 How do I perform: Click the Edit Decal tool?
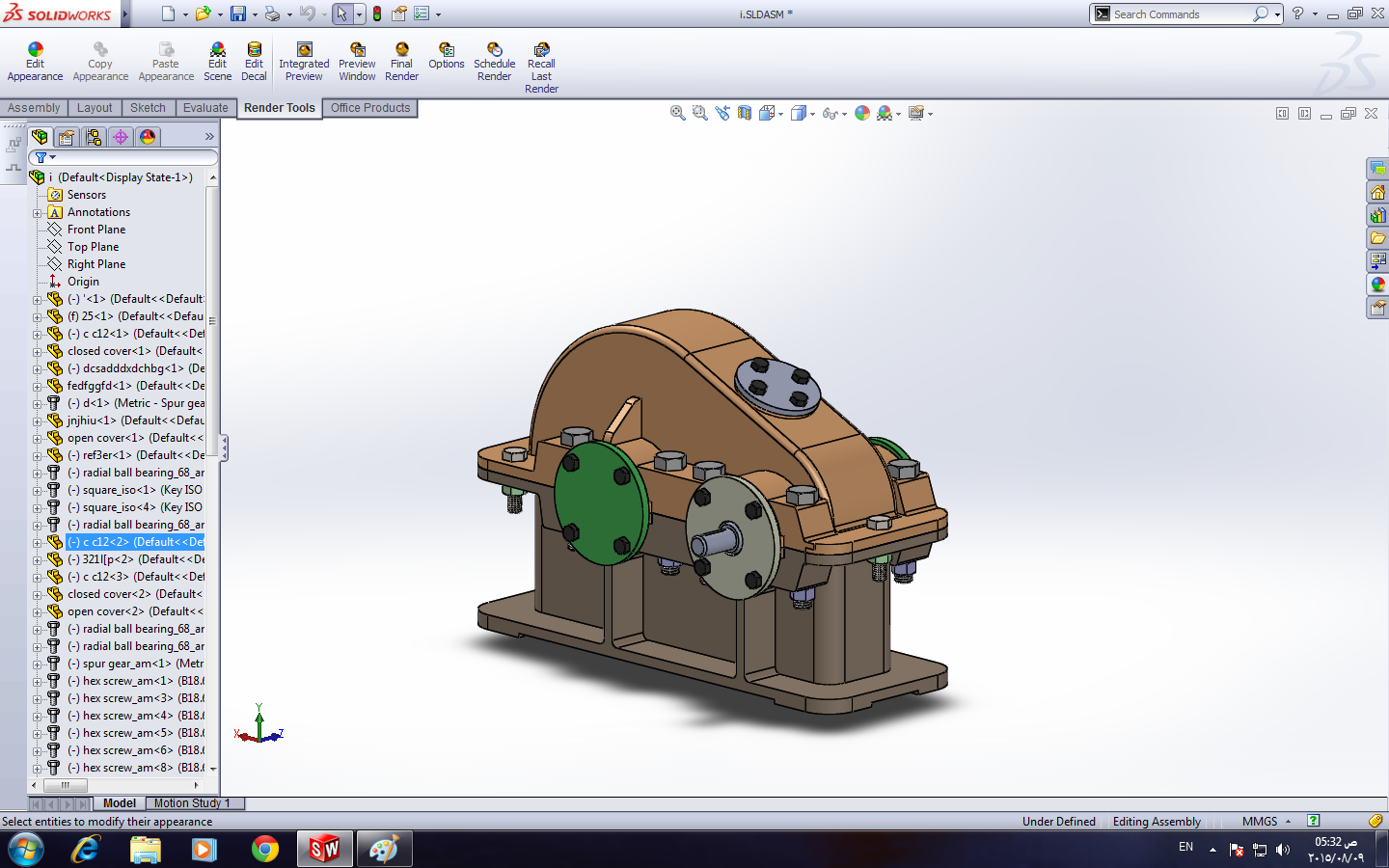[x=254, y=63]
